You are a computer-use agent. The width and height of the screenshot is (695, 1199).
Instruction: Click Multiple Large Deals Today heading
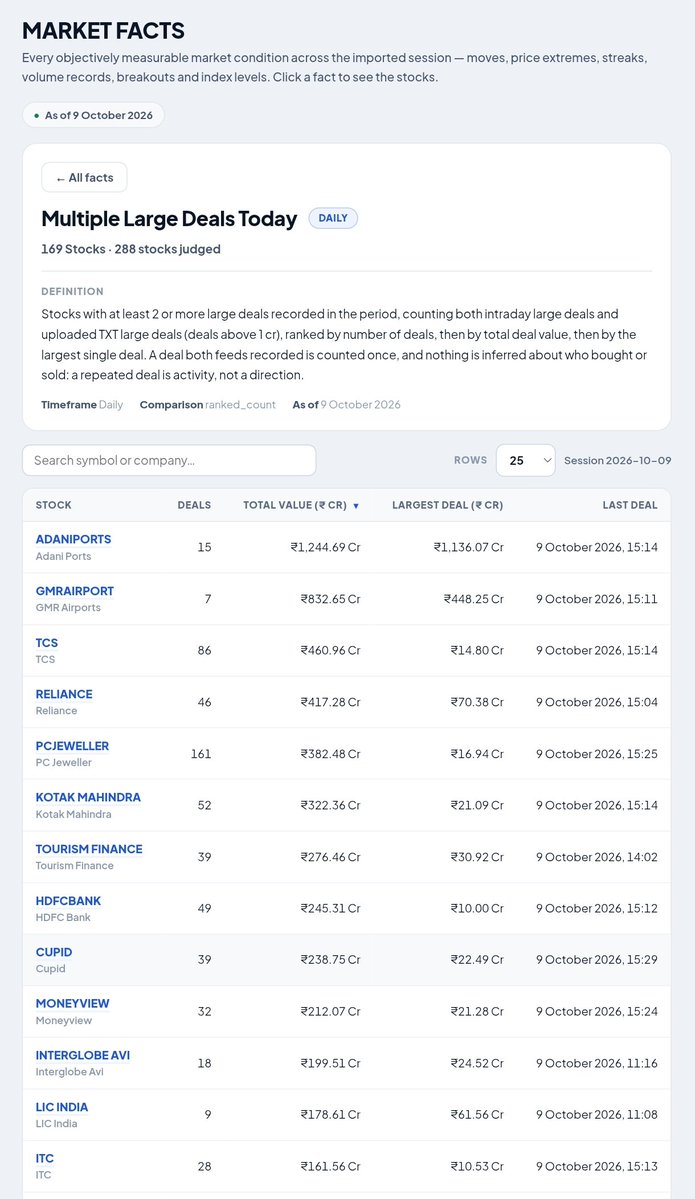[x=169, y=219]
